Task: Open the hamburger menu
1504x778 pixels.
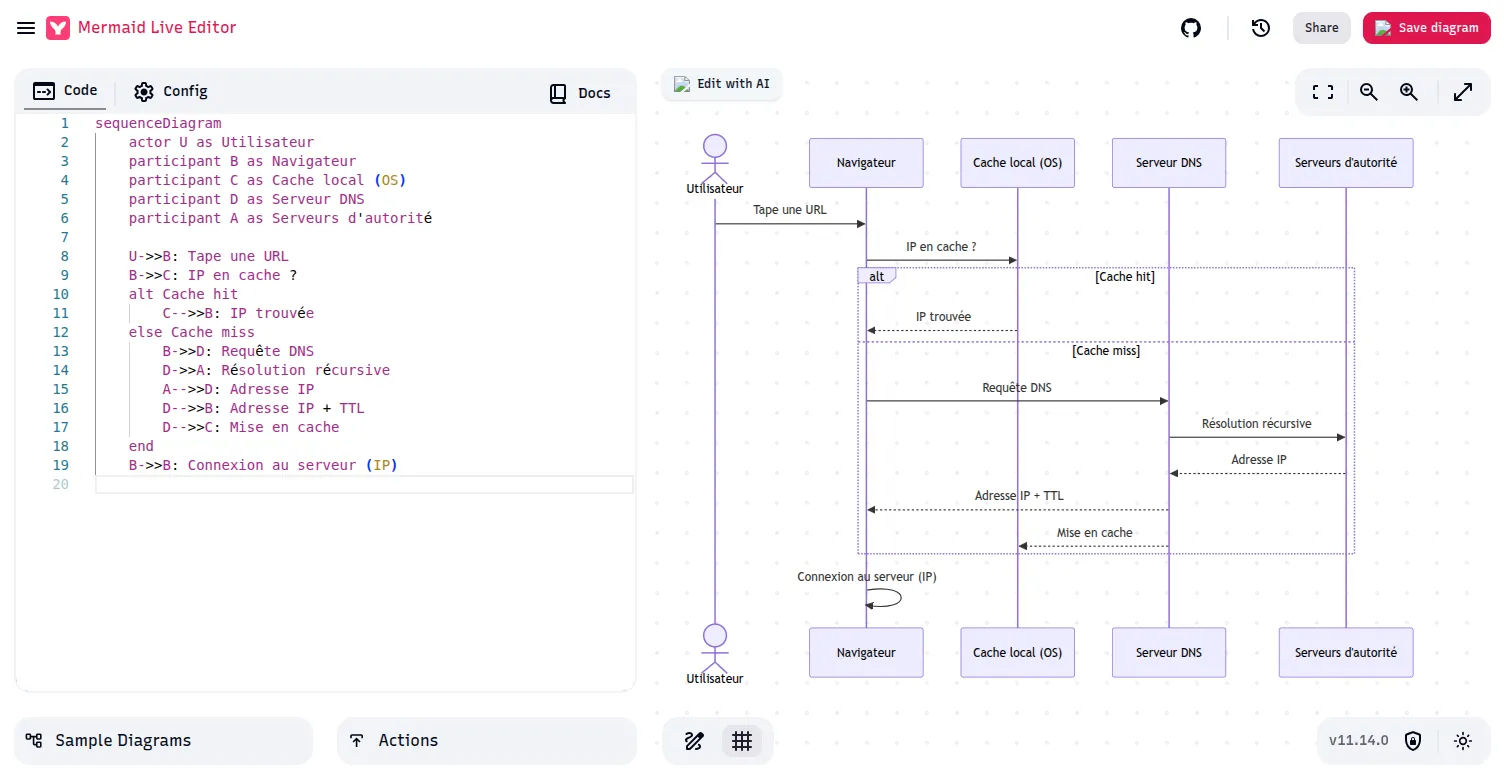Action: [26, 28]
